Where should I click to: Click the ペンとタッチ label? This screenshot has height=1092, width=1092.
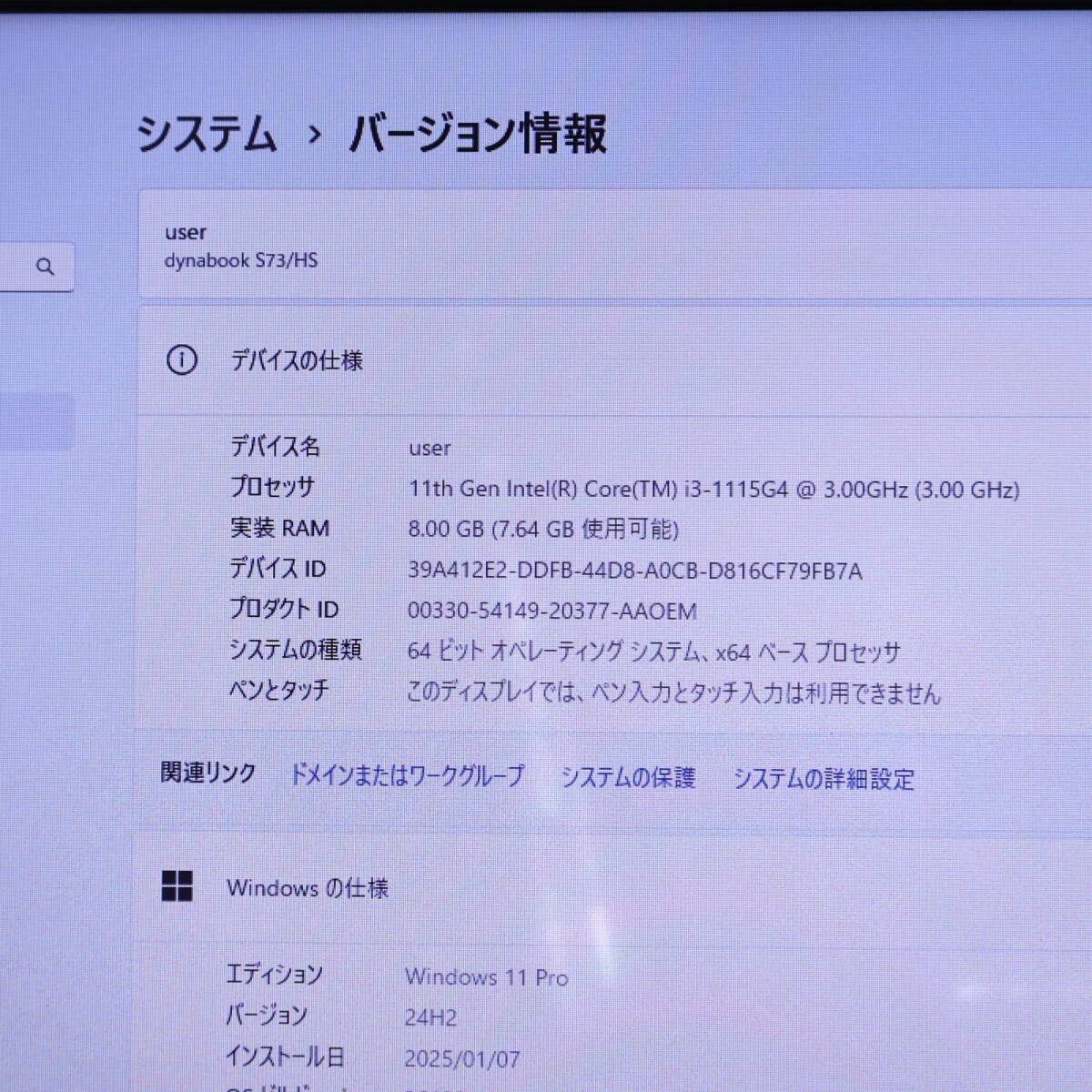click(278, 691)
